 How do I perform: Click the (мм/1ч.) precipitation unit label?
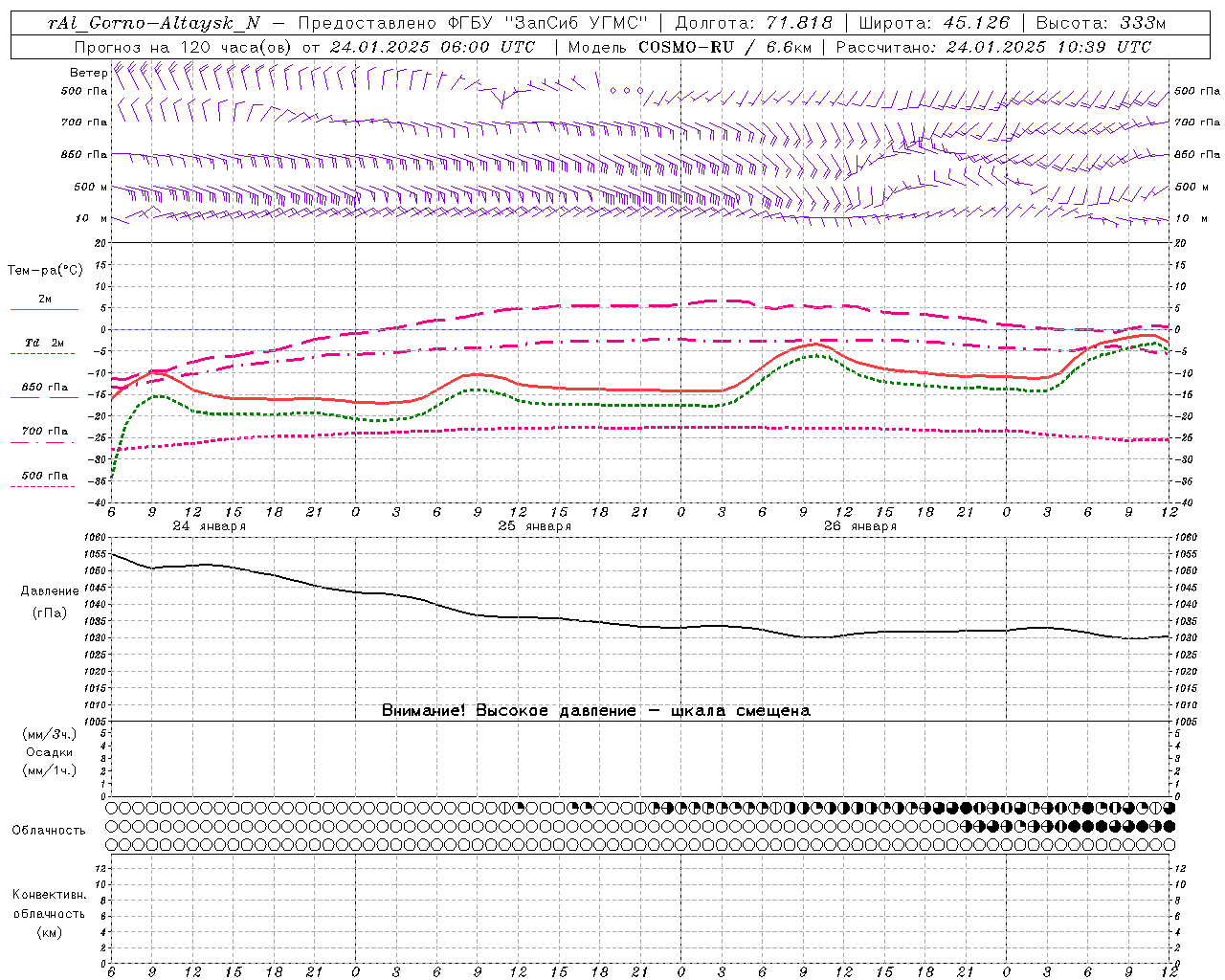pos(49,770)
